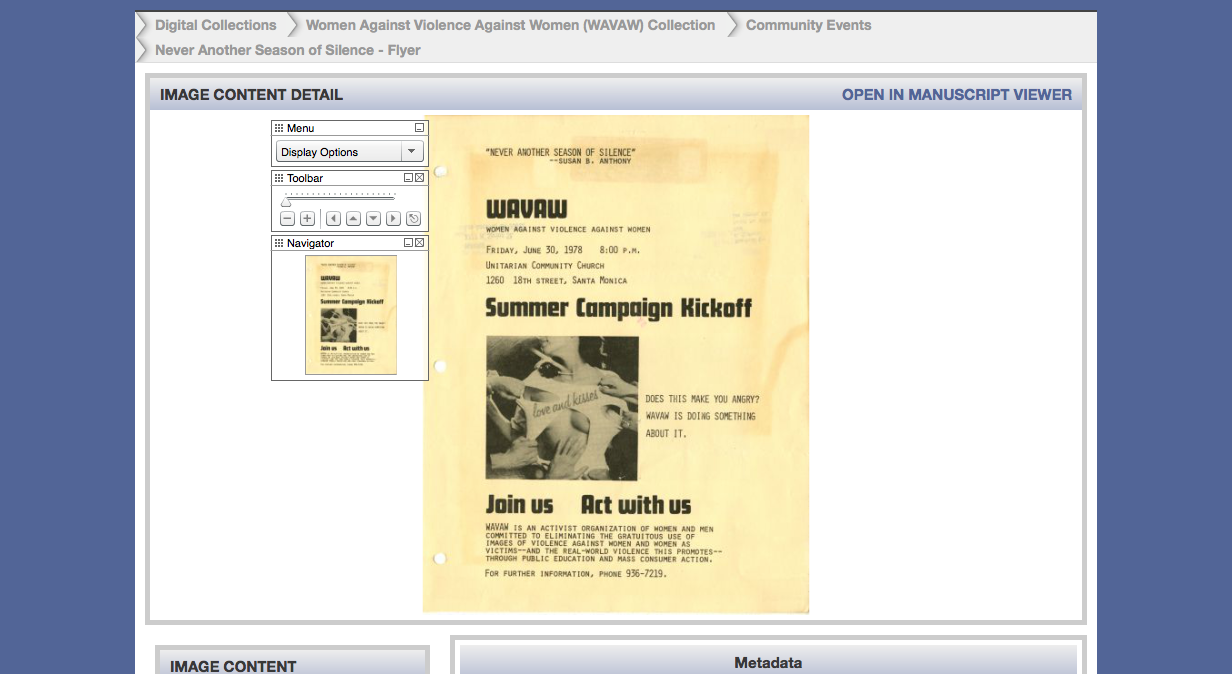Collapse the Toolbar panel
Screen dimensions: 1232x674
coord(408,178)
